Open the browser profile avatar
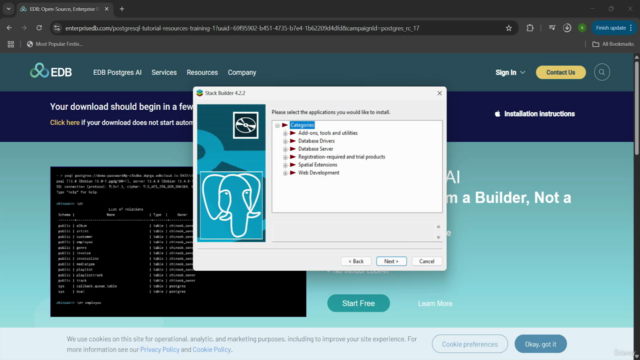The width and height of the screenshot is (640, 360). pos(582,28)
